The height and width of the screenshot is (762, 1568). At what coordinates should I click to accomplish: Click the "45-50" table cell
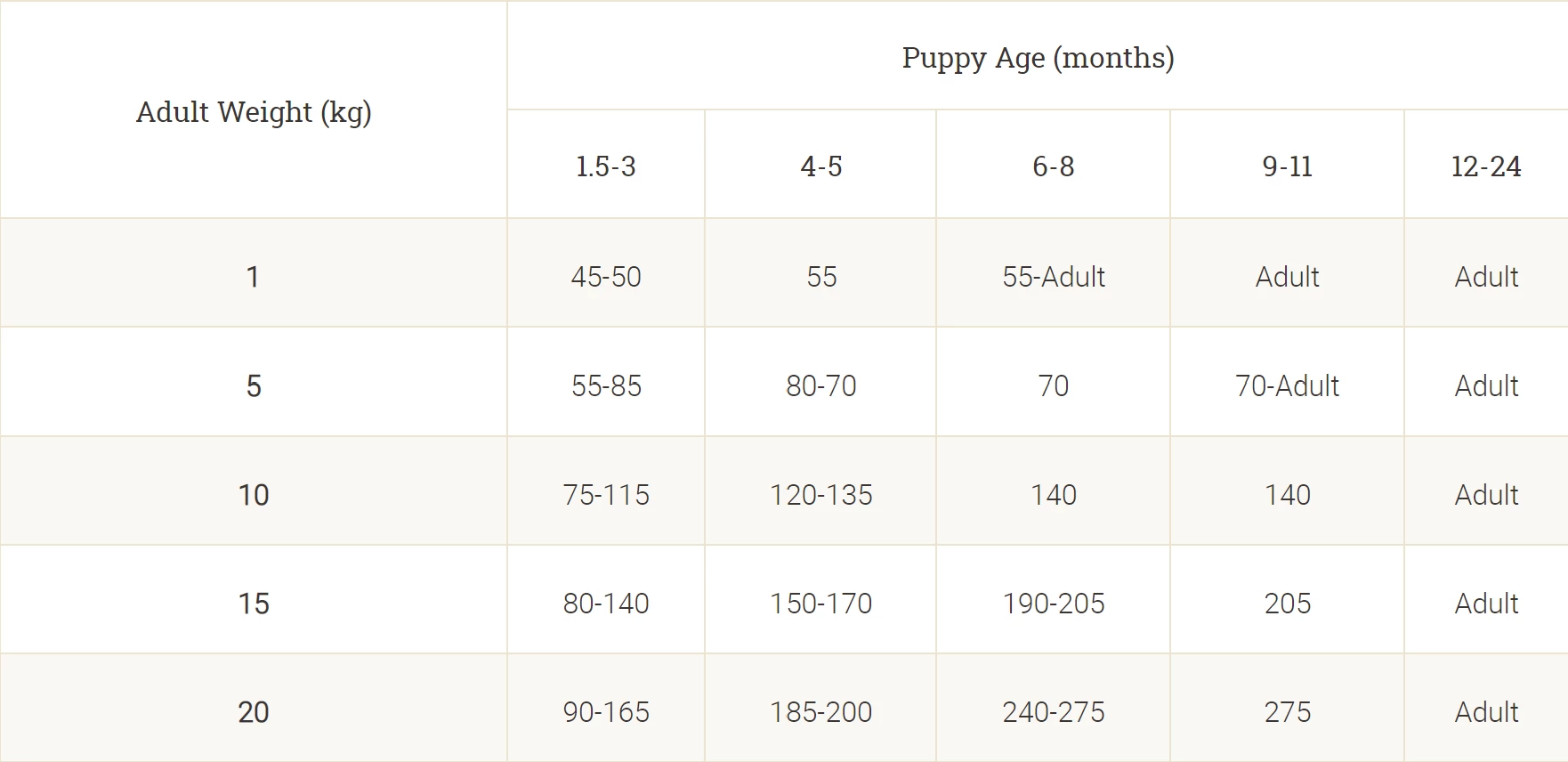606,277
